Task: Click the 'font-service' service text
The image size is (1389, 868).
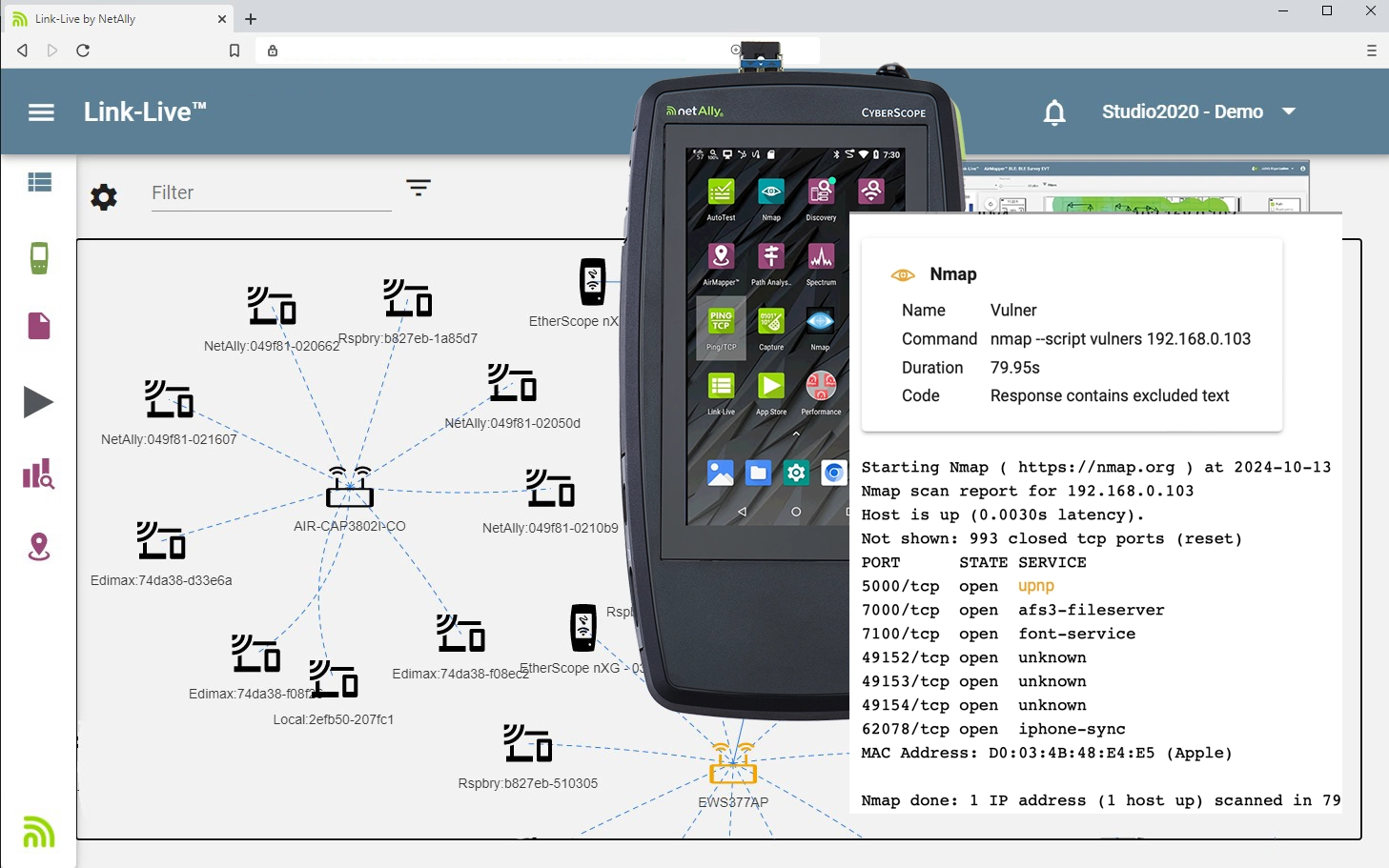Action: (x=1076, y=634)
